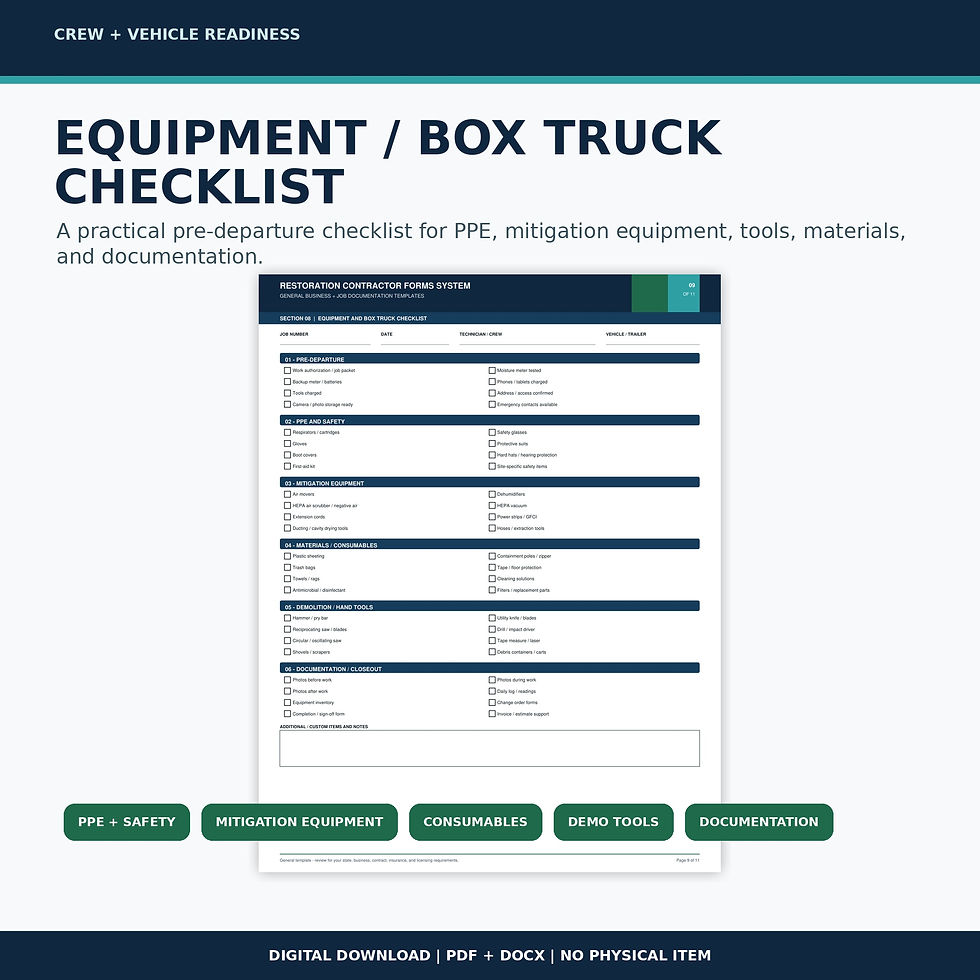The width and height of the screenshot is (980, 980).
Task: Click the Additional custom items notes box
Action: [x=489, y=748]
